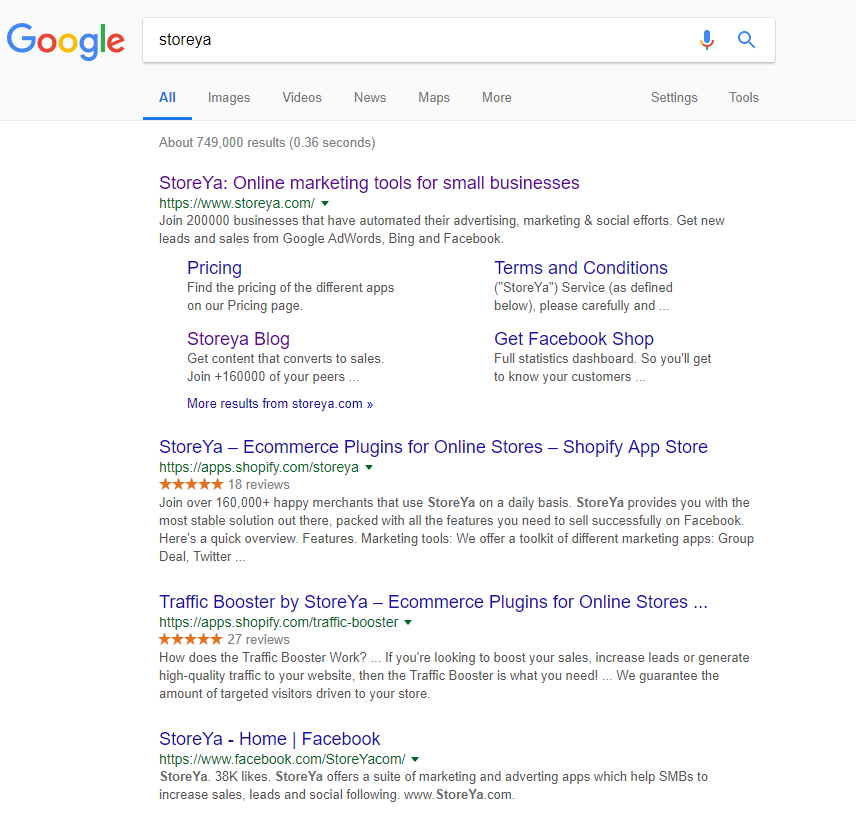Switch to the Images tab
This screenshot has width=856, height=813.
229,98
